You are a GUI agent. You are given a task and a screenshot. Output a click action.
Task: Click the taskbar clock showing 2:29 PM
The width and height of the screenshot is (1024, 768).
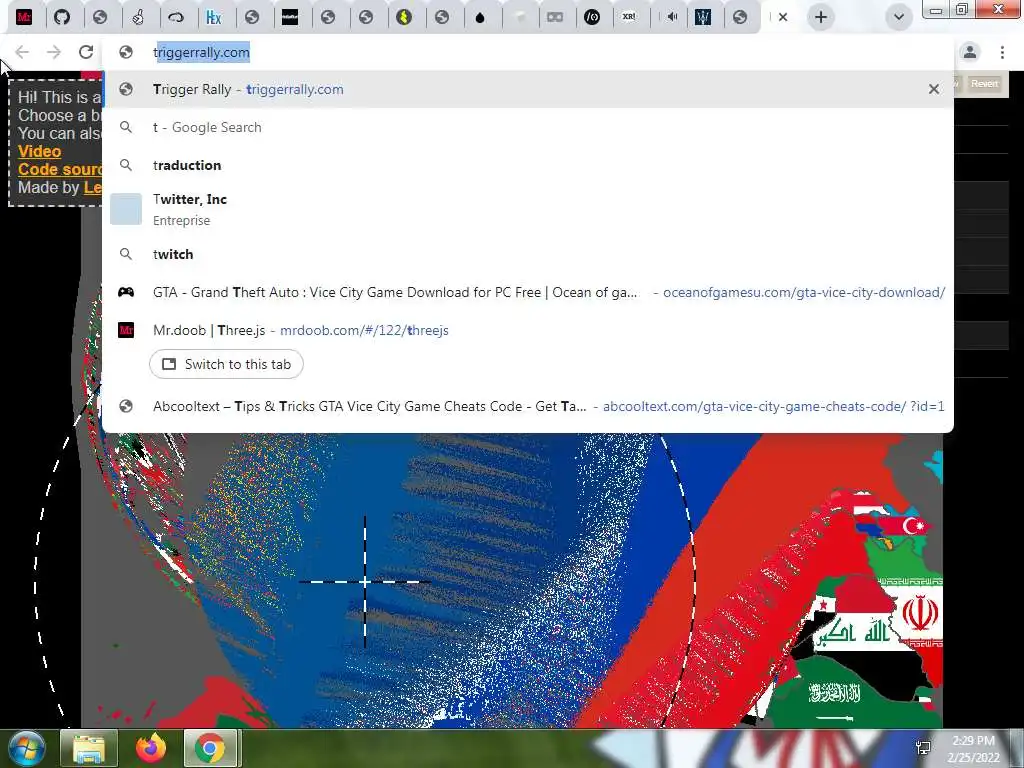973,749
